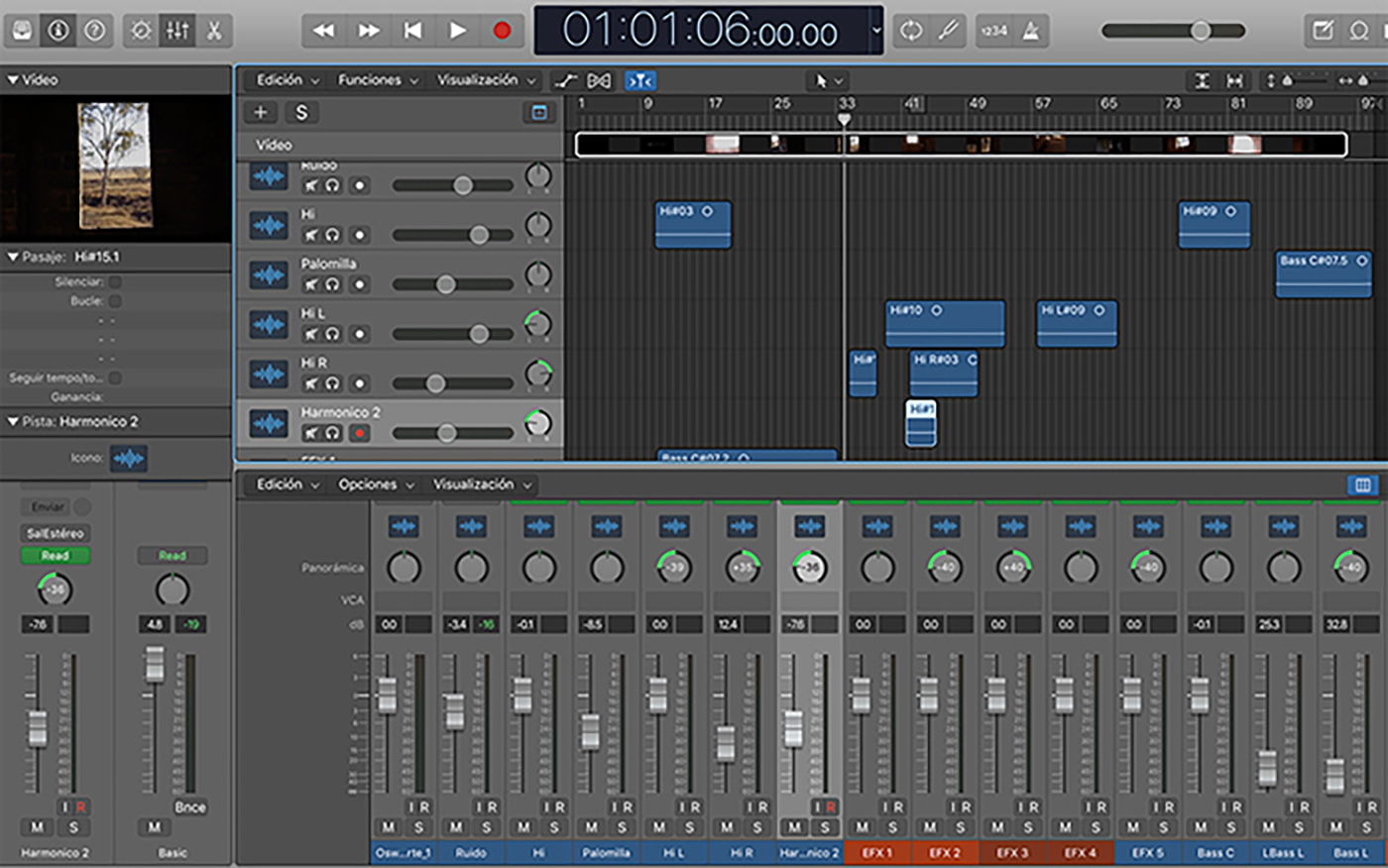Viewport: 1388px width, 868px height.
Task: Enable Cycle mode loop icon
Action: point(910,31)
